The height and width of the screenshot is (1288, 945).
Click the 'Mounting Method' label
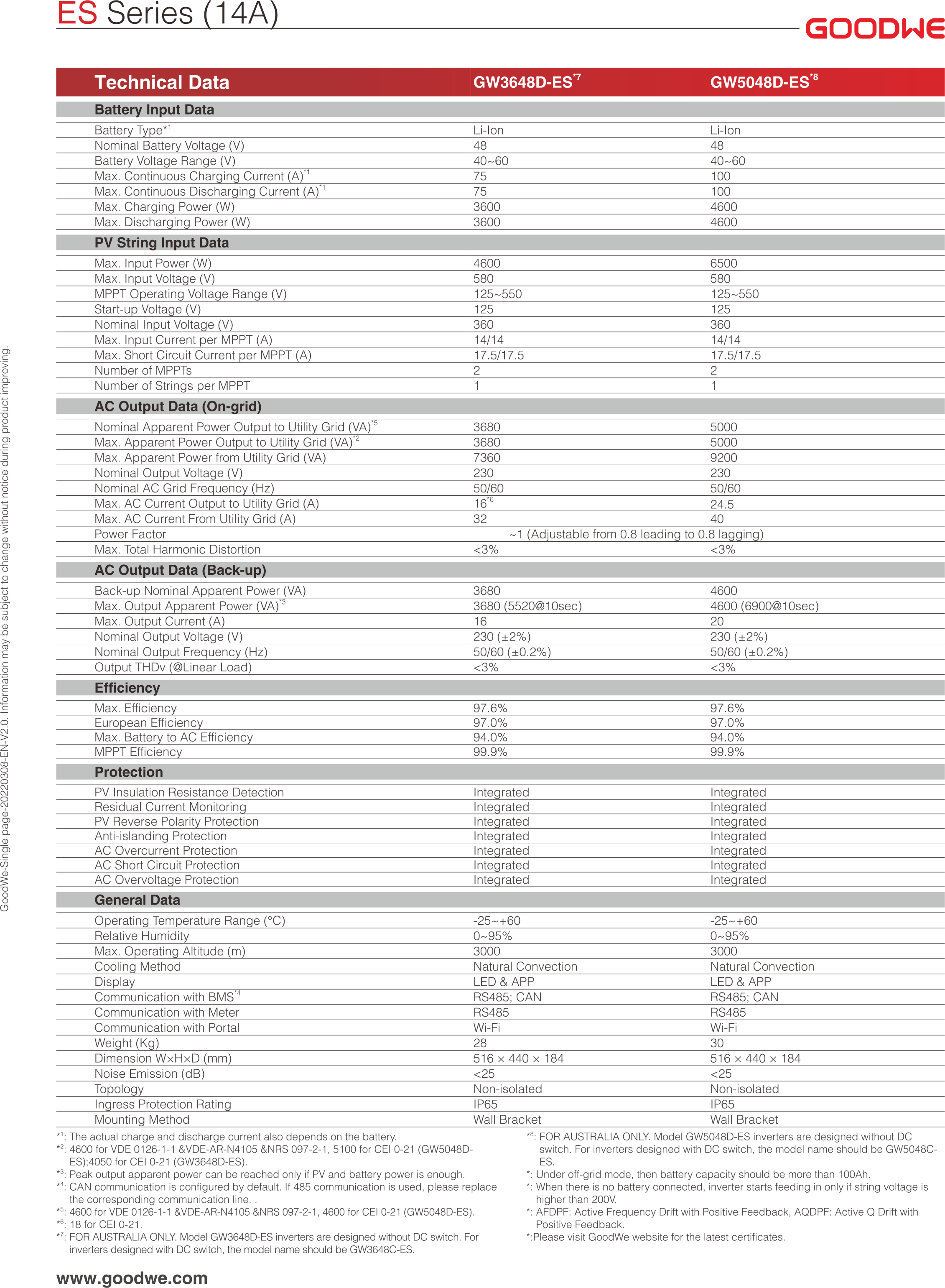click(x=142, y=1119)
